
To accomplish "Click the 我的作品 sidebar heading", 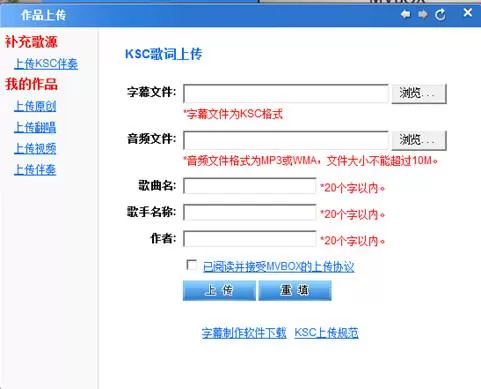I will point(31,84).
